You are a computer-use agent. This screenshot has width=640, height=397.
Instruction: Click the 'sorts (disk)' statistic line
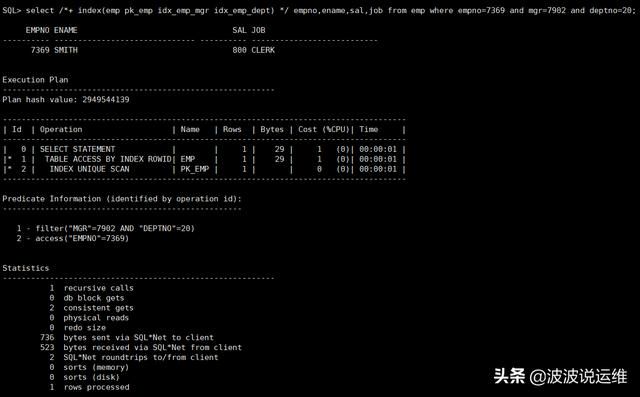pos(84,377)
